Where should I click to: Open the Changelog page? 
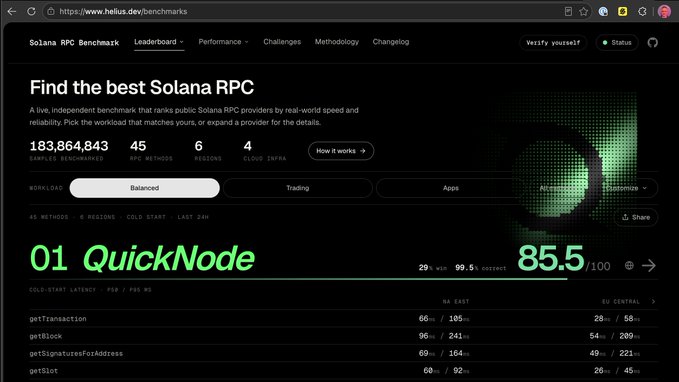pos(391,42)
